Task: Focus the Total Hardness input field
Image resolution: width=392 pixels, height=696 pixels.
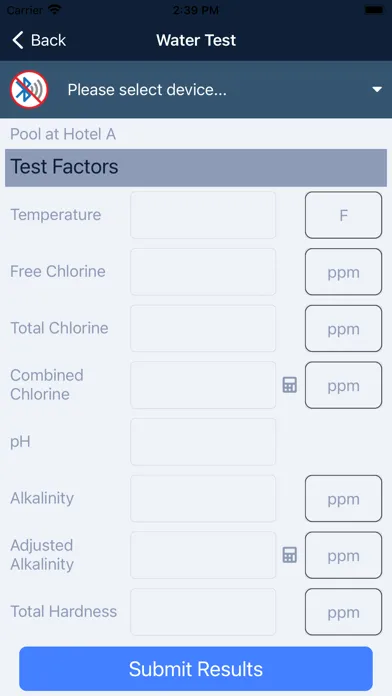Action: (203, 612)
